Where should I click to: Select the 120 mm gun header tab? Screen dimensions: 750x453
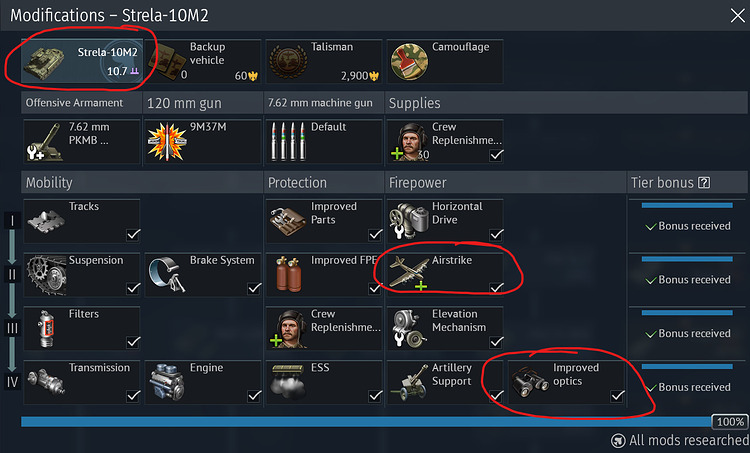[x=203, y=103]
